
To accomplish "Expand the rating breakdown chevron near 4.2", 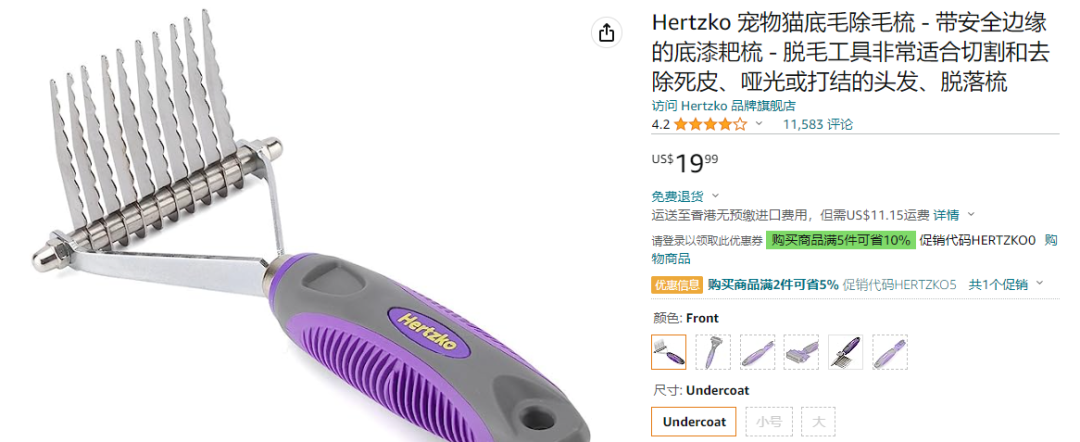I will (x=759, y=124).
